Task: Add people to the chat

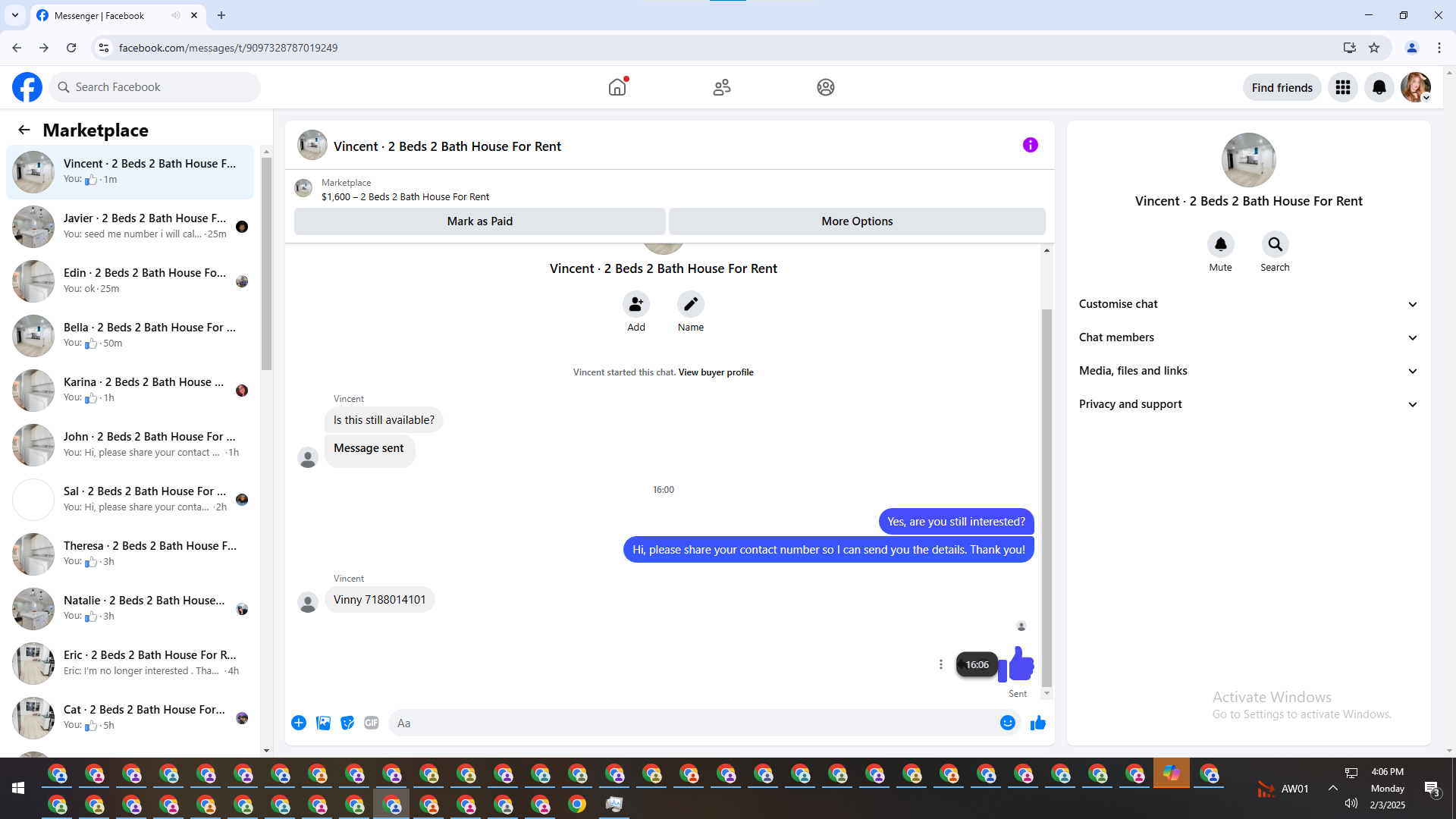Action: pos(636,304)
